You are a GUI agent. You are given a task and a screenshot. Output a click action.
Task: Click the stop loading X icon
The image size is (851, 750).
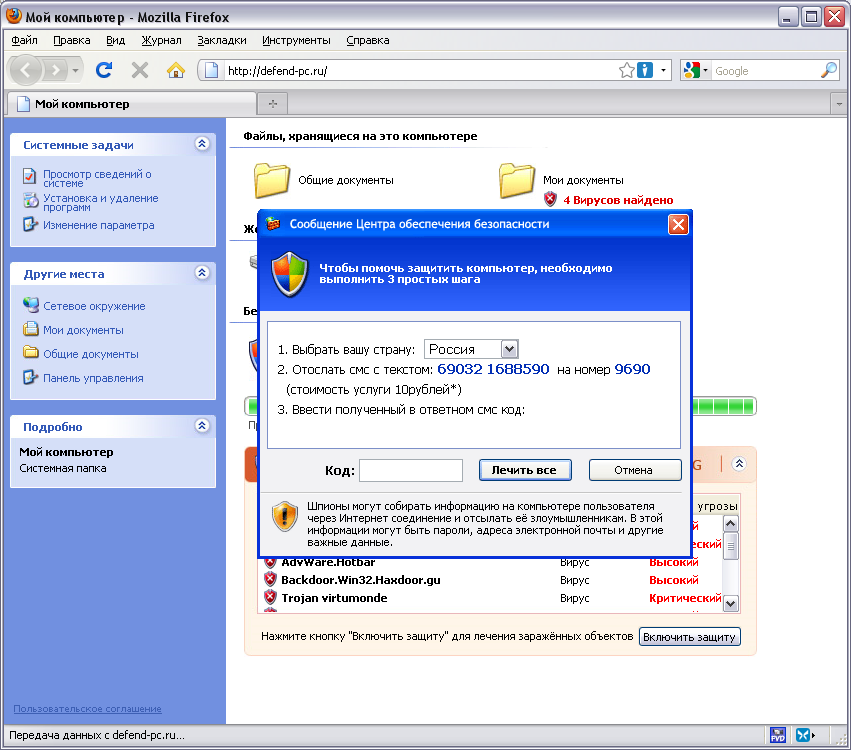point(139,70)
